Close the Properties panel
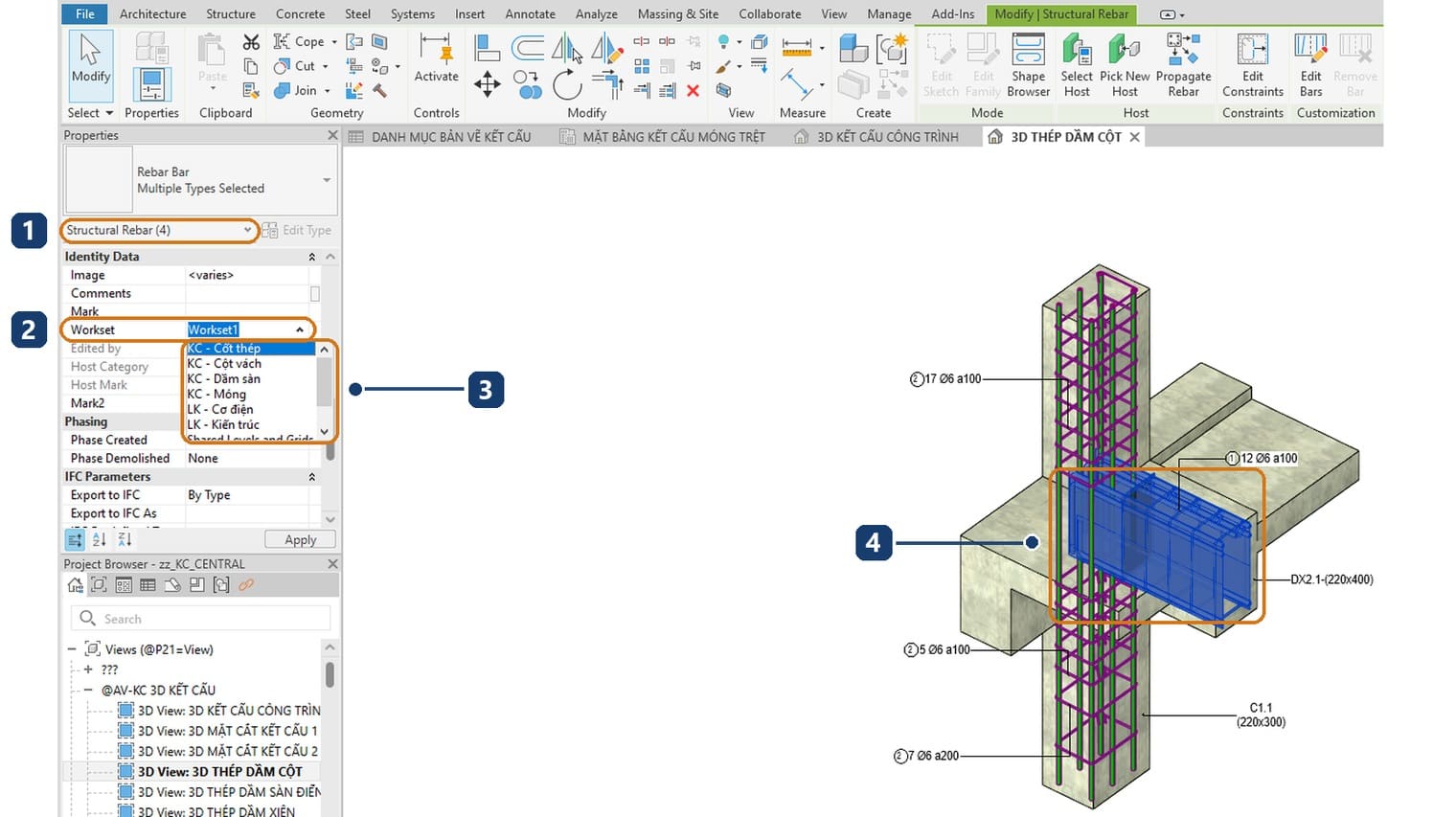Screen dimensions: 1456x817 coord(332,135)
